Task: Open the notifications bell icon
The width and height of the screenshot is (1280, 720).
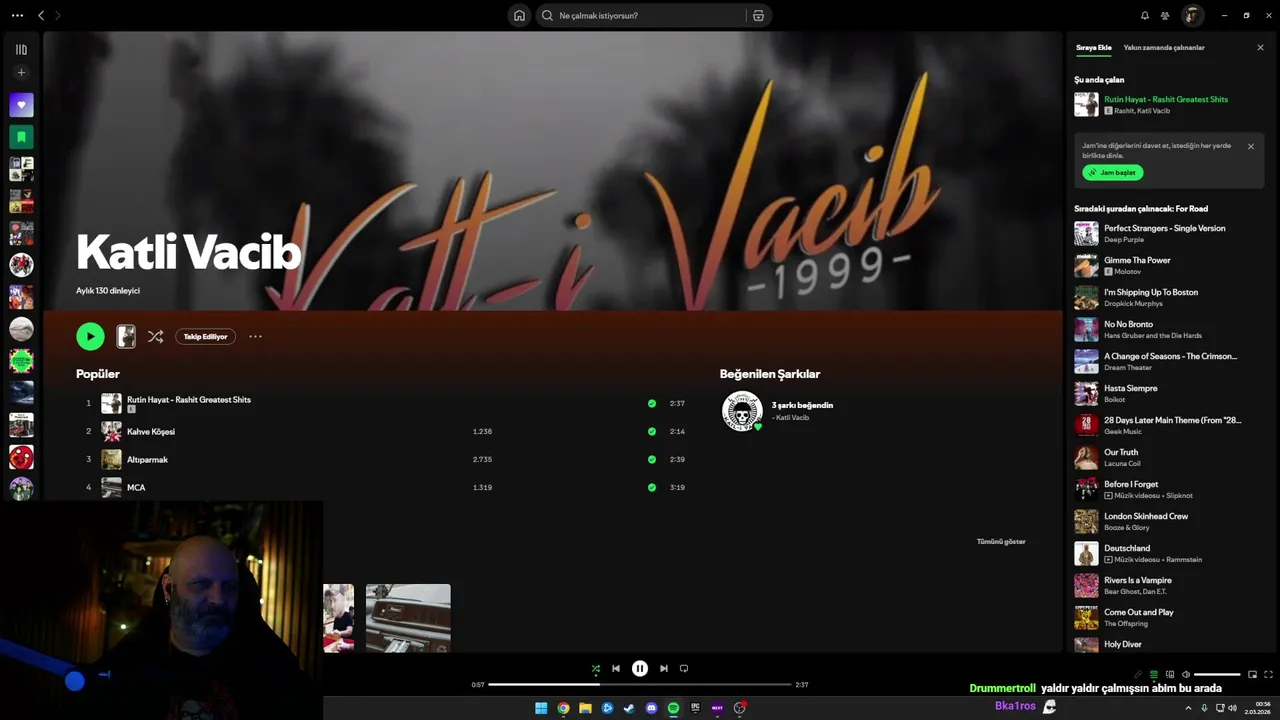Action: [x=1145, y=16]
